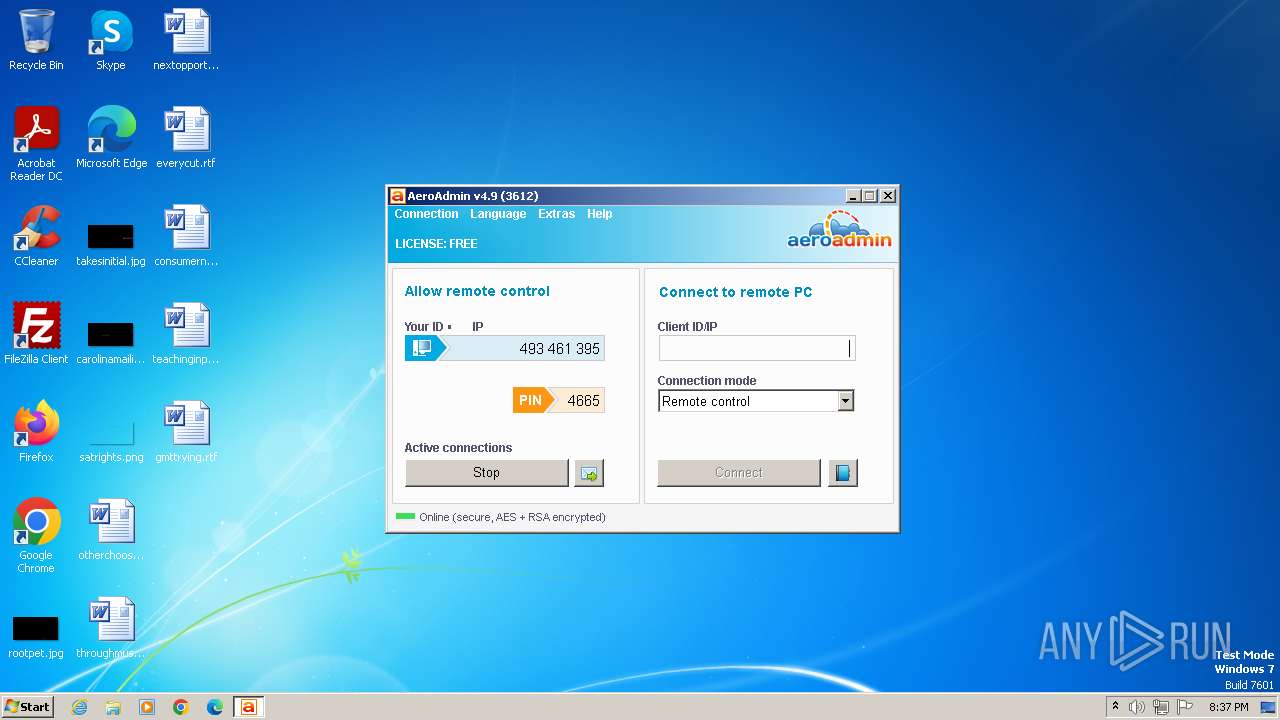The image size is (1280, 720).
Task: Select the nextopport document icon
Action: (x=186, y=41)
